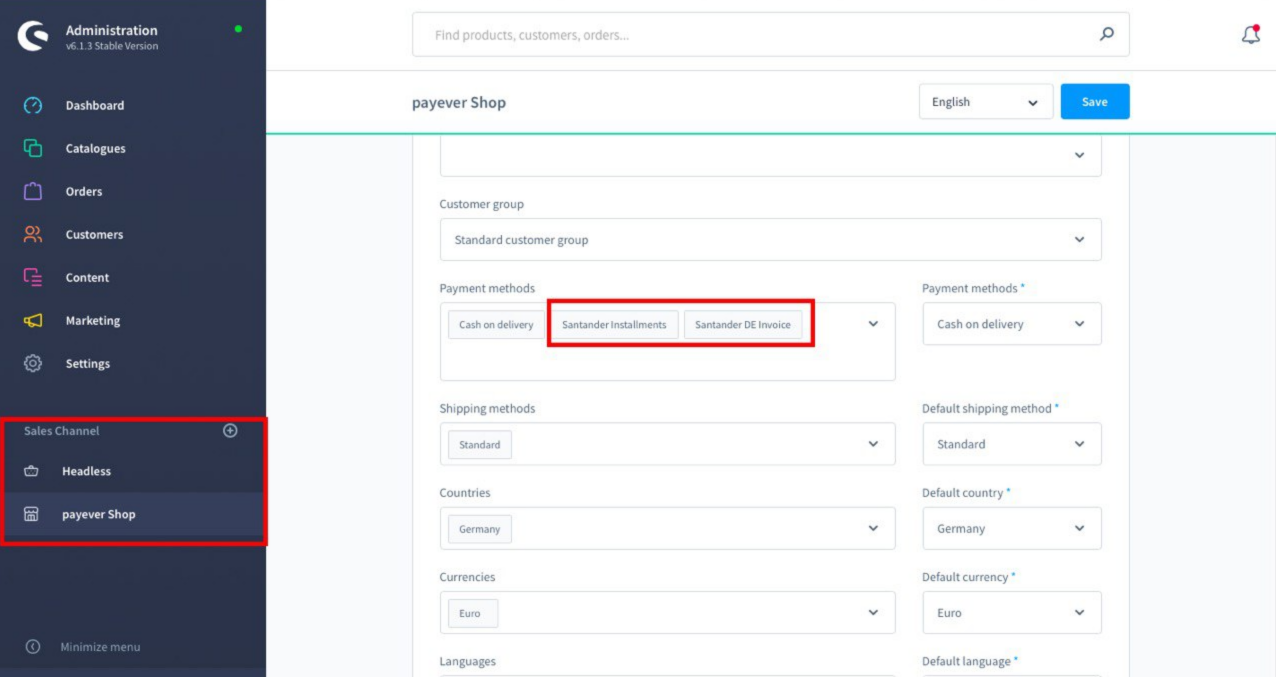This screenshot has height=677, width=1276.
Task: Click 'v6.1.3 Stable Version' text
Action: [x=112, y=46]
